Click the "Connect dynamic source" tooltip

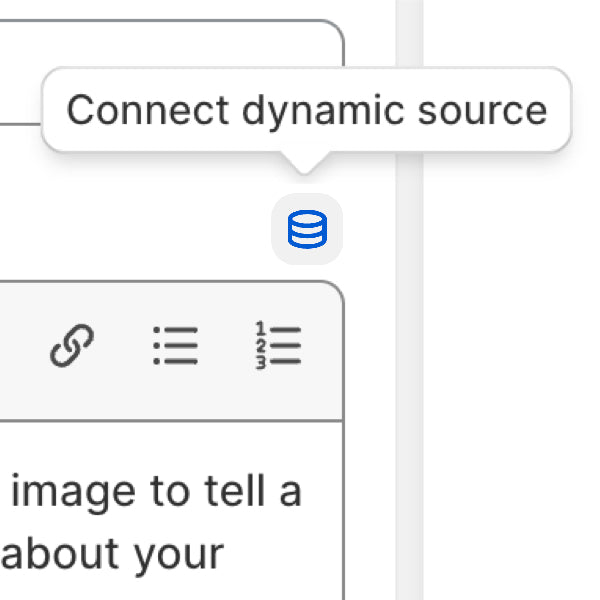(306, 110)
